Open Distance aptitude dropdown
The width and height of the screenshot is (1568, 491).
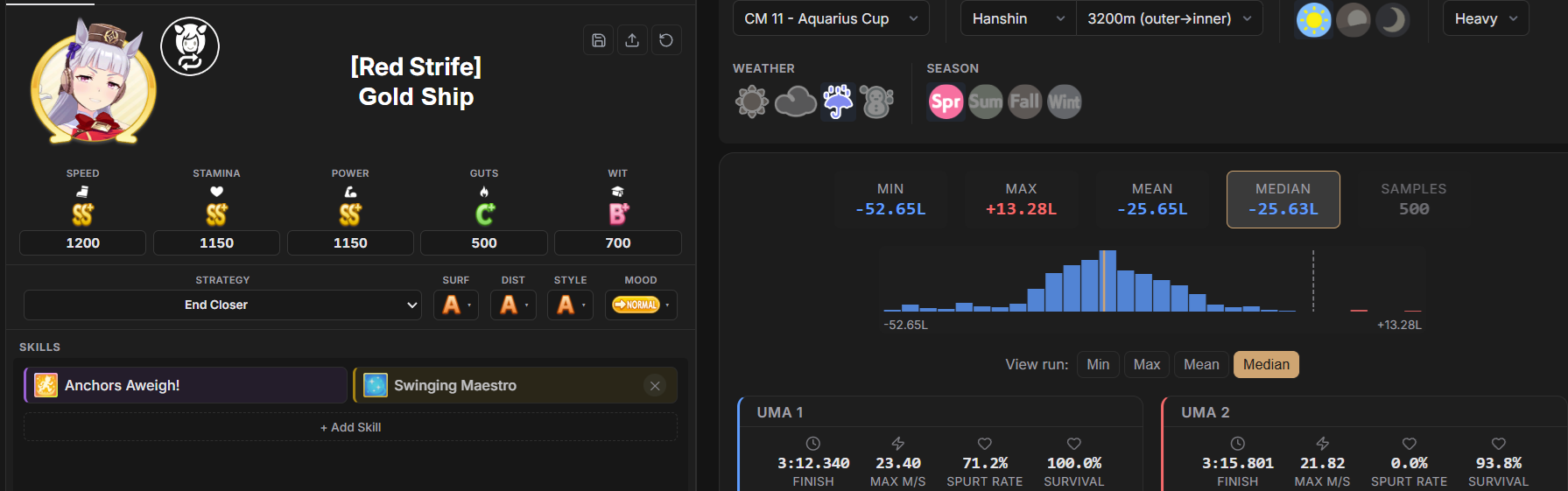point(513,305)
